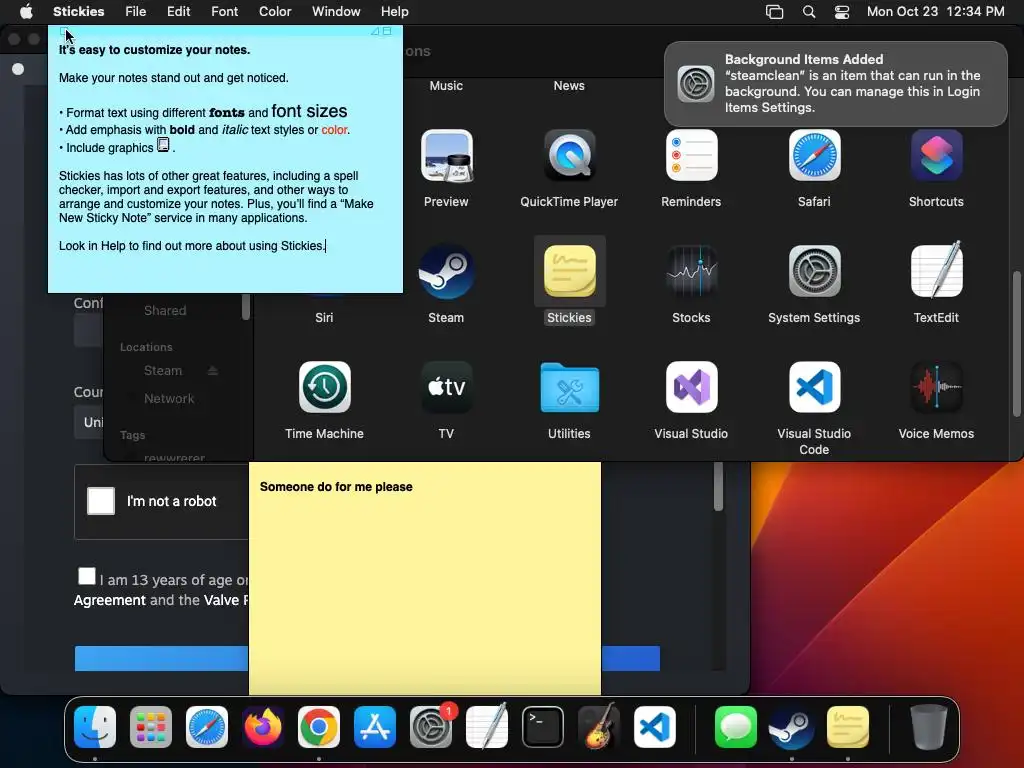Select Shared in Finder sidebar
The width and height of the screenshot is (1024, 768).
165,310
